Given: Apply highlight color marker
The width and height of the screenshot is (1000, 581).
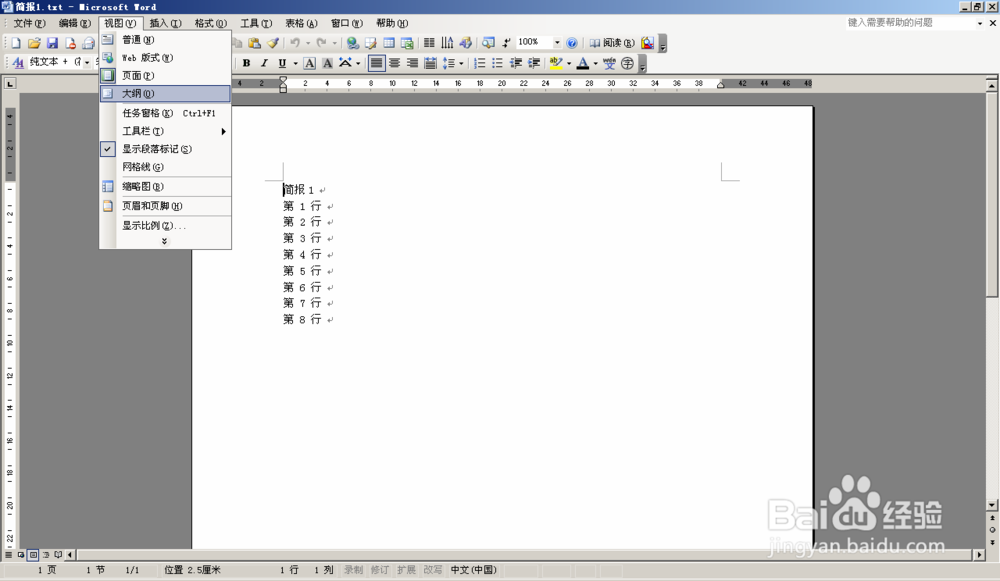Looking at the screenshot, I should click(555, 63).
